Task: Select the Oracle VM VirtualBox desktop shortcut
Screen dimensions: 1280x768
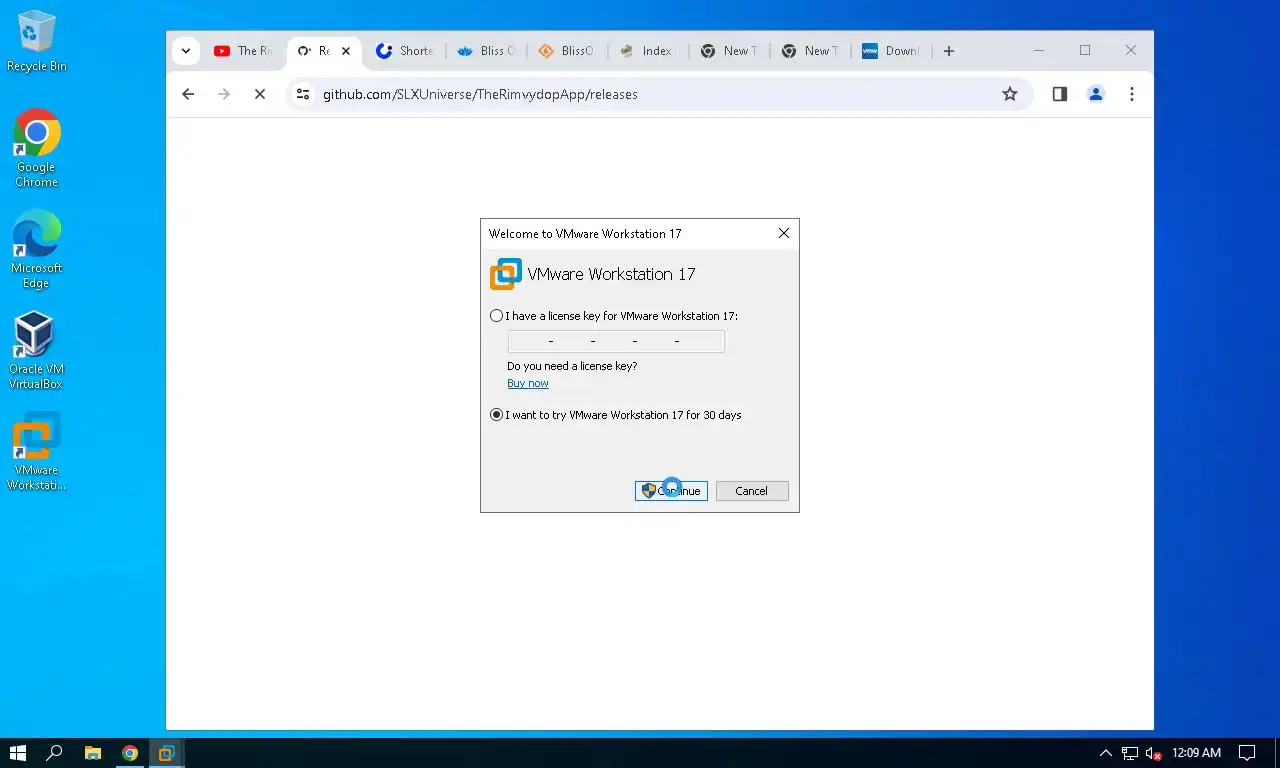Action: point(37,350)
